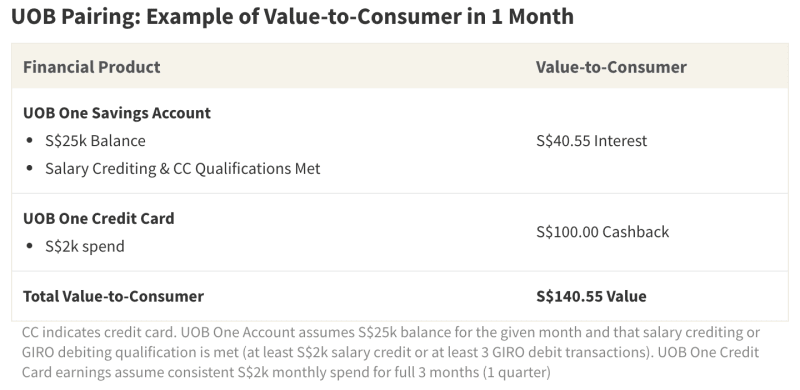Viewport: 800px width, 390px height.
Task: Select the S$100.00 Cashback cell
Action: tap(602, 232)
